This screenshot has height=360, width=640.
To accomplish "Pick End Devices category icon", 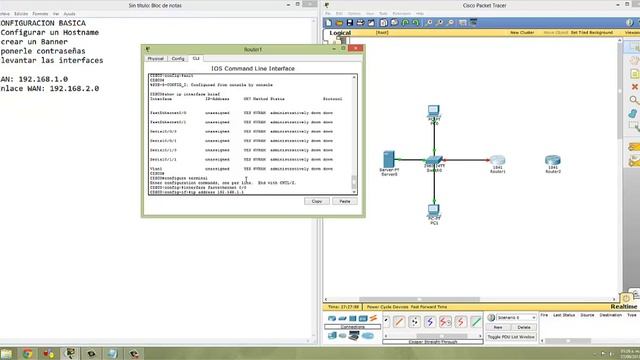I will point(332,336).
